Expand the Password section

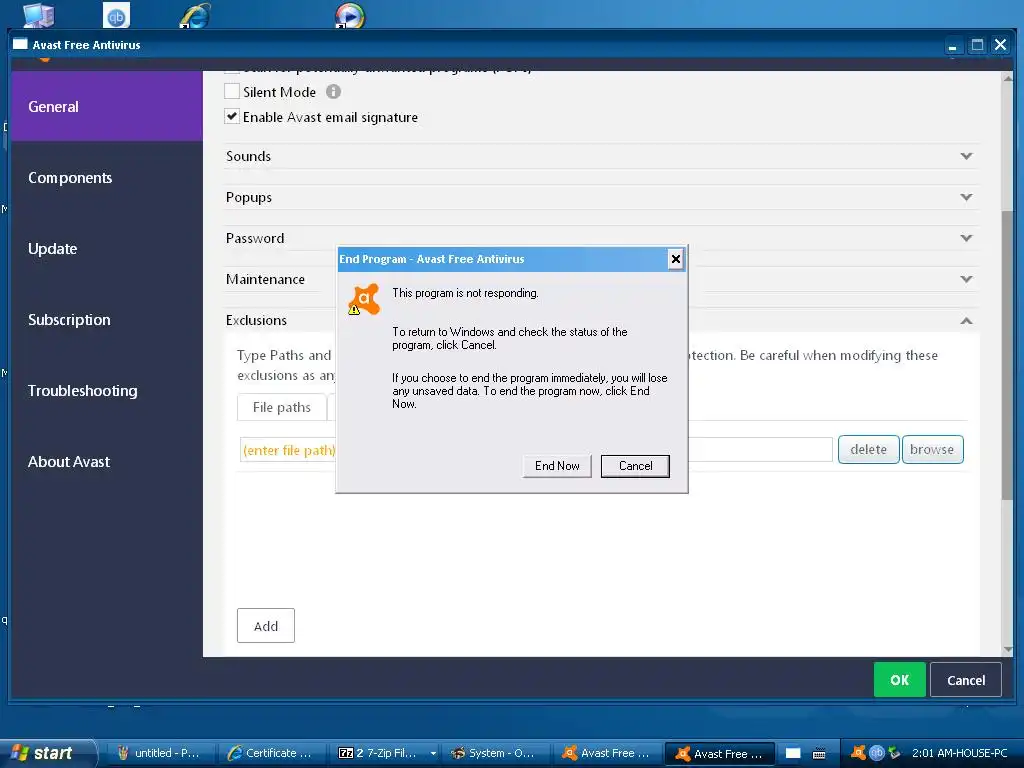pyautogui.click(x=601, y=238)
